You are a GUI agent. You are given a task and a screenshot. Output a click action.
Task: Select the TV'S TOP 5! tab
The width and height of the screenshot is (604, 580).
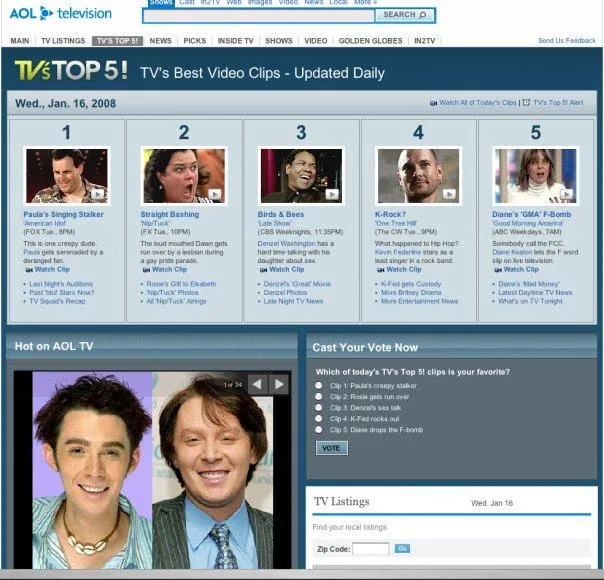[117, 41]
